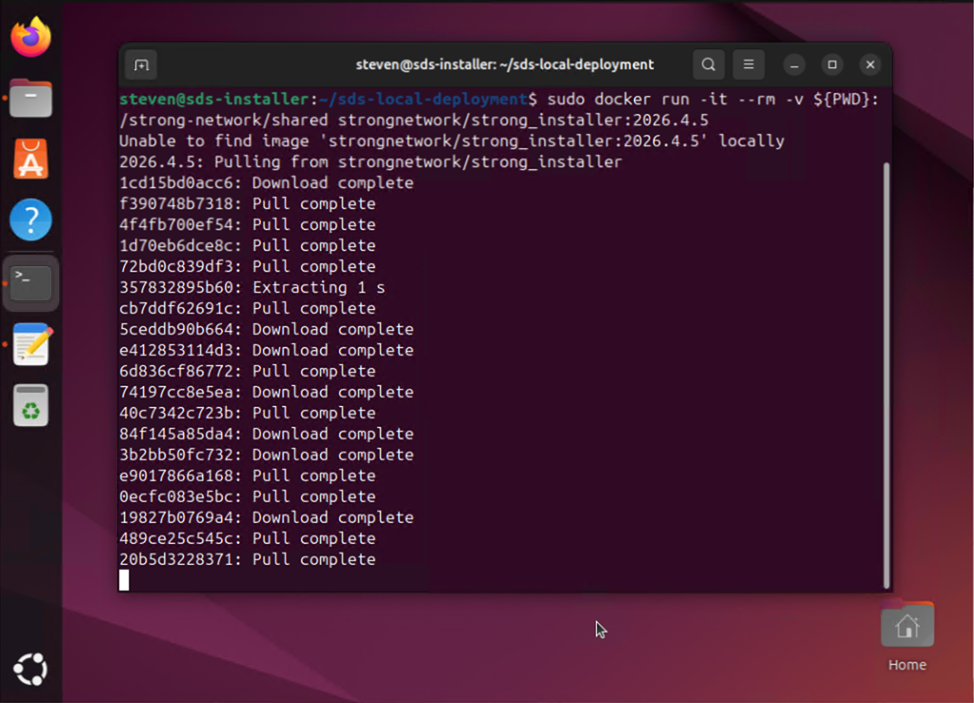
Task: Open the Help dock icon
Action: (x=30, y=220)
